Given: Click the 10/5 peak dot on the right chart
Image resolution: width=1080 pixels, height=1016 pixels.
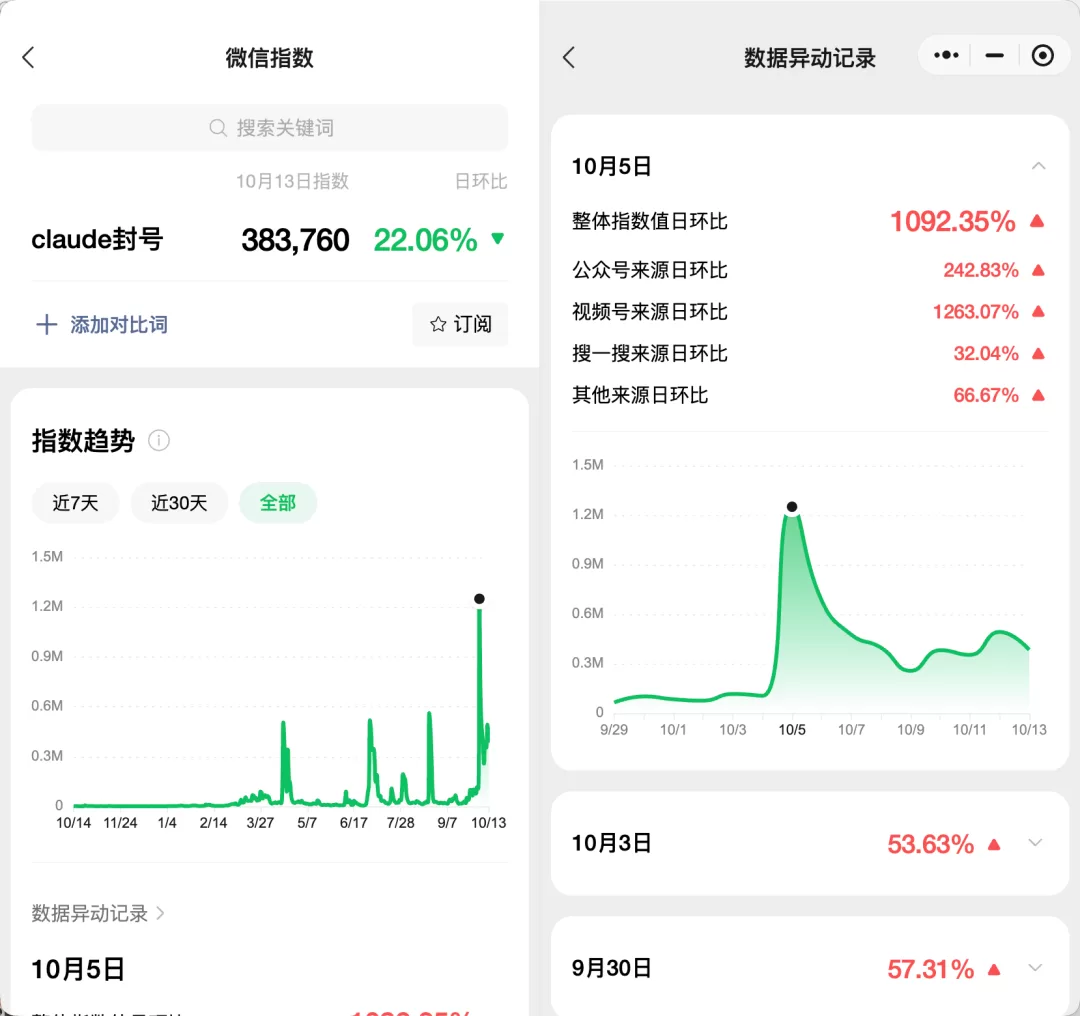Looking at the screenshot, I should [x=792, y=507].
